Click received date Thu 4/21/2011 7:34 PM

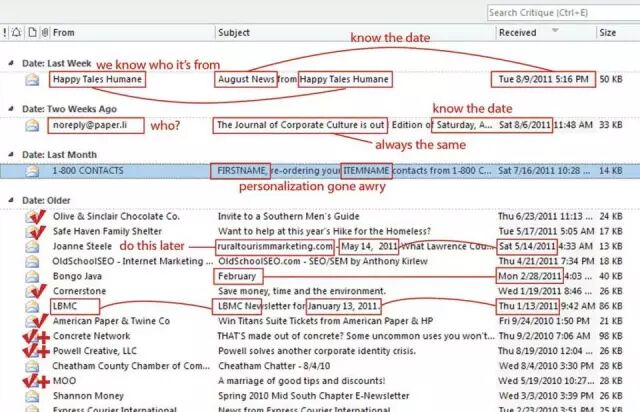pyautogui.click(x=546, y=261)
